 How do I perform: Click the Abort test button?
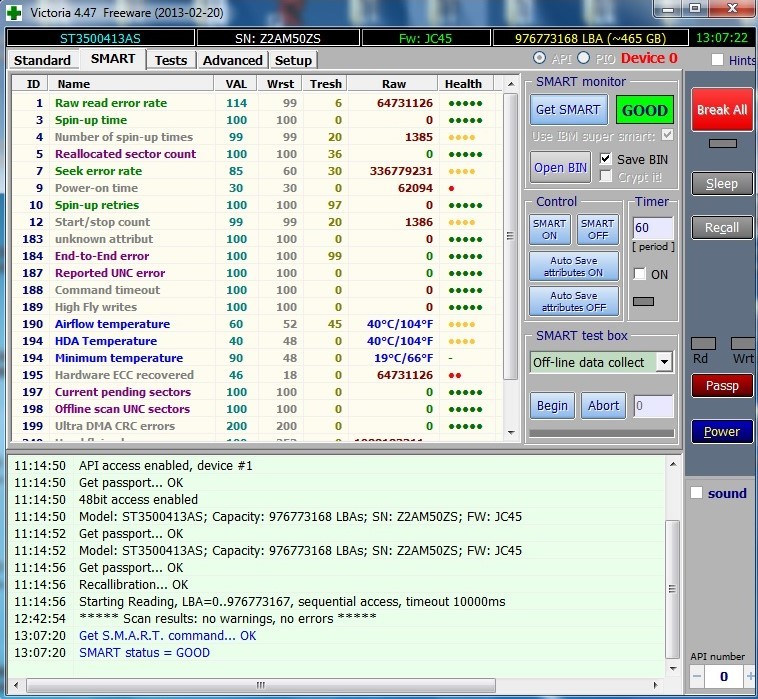[603, 406]
